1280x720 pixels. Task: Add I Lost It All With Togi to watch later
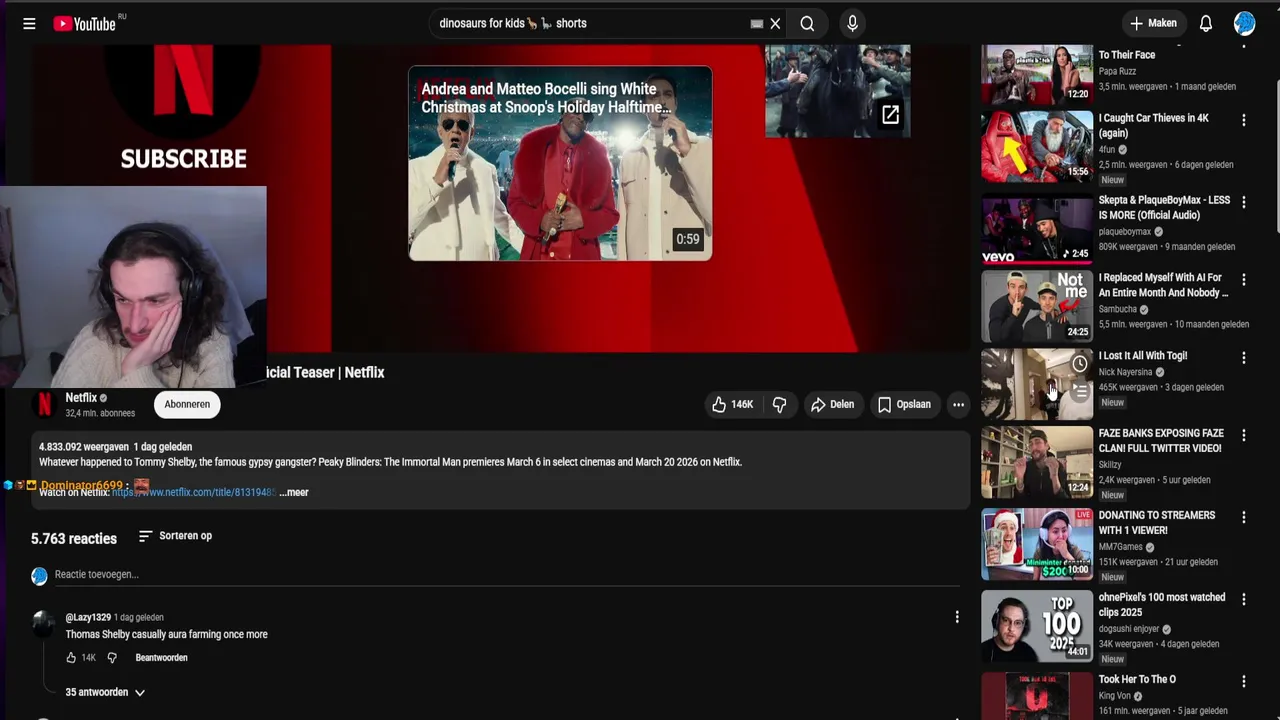coord(1080,364)
